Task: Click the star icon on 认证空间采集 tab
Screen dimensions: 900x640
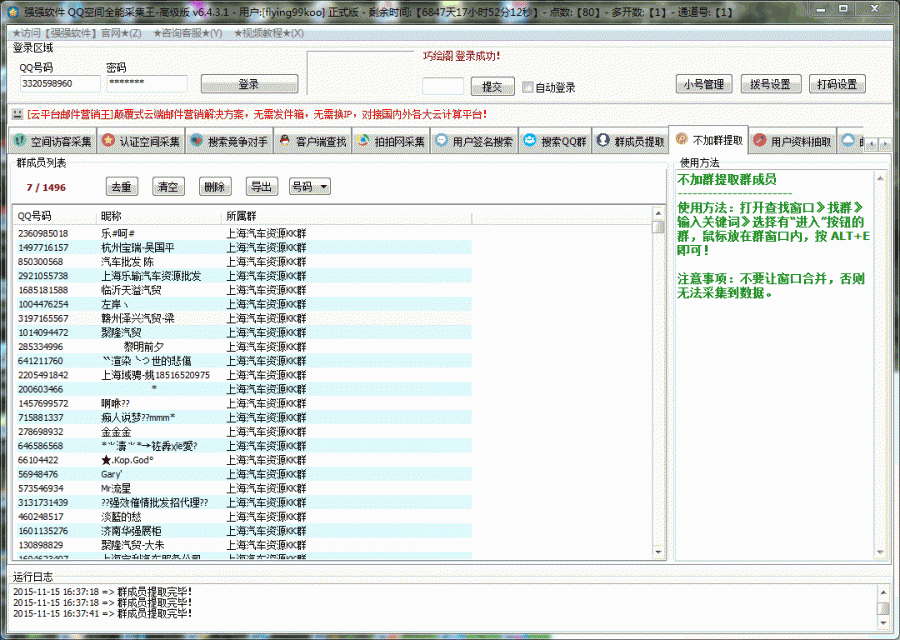Action: (108, 140)
